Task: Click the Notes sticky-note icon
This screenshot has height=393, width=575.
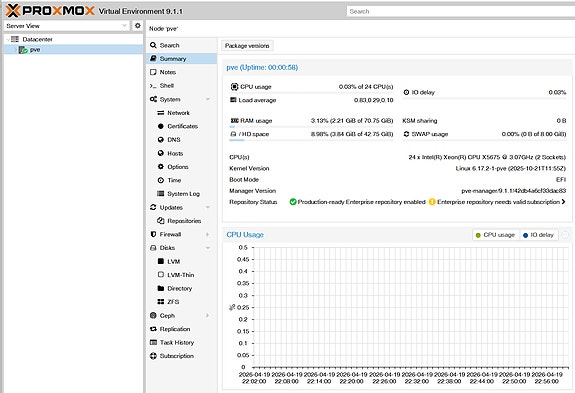Action: (153, 72)
